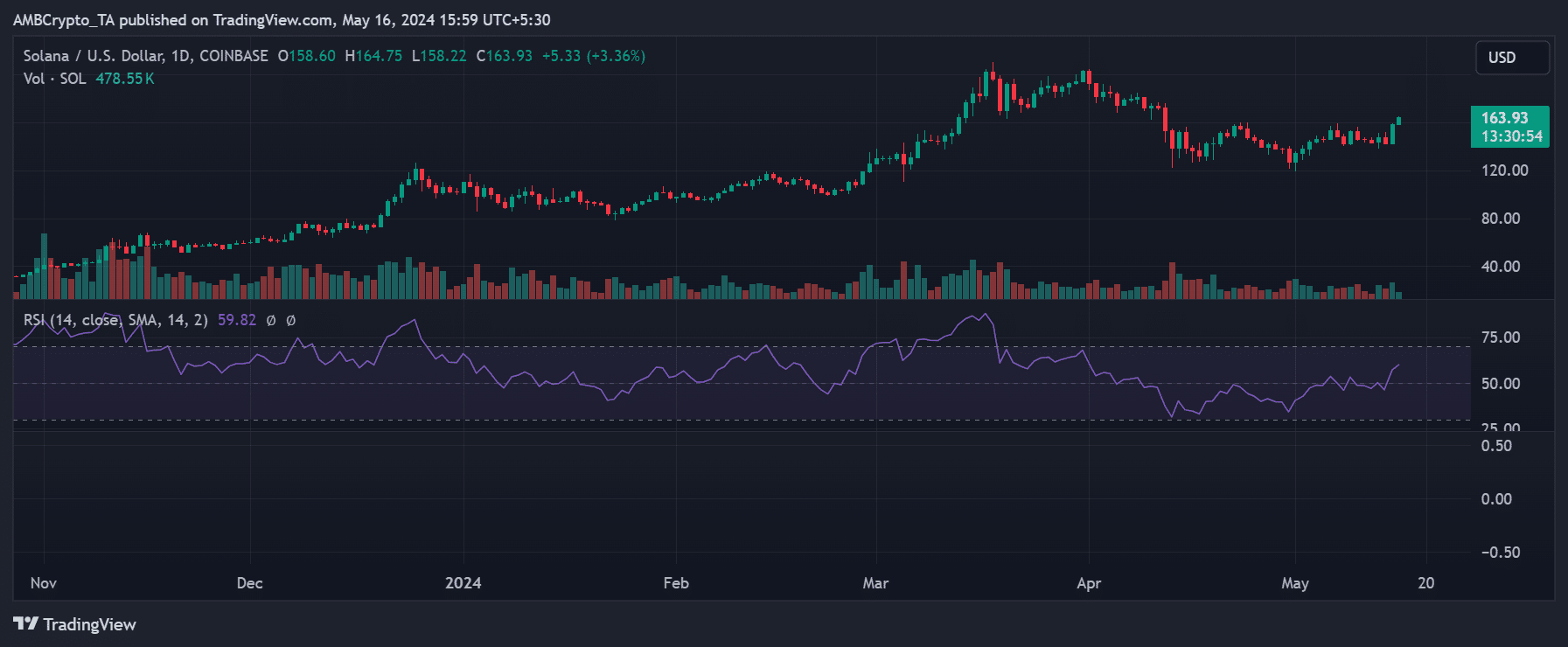Screen dimensions: 1568x647
Task: Click the AMBCrypto_TA published header text
Action: 282,20
